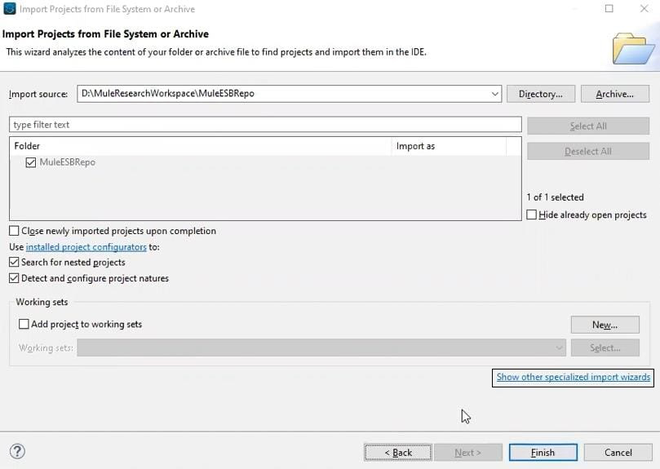Click the Archive... button
Screen dimensions: 660x469
click(615, 94)
